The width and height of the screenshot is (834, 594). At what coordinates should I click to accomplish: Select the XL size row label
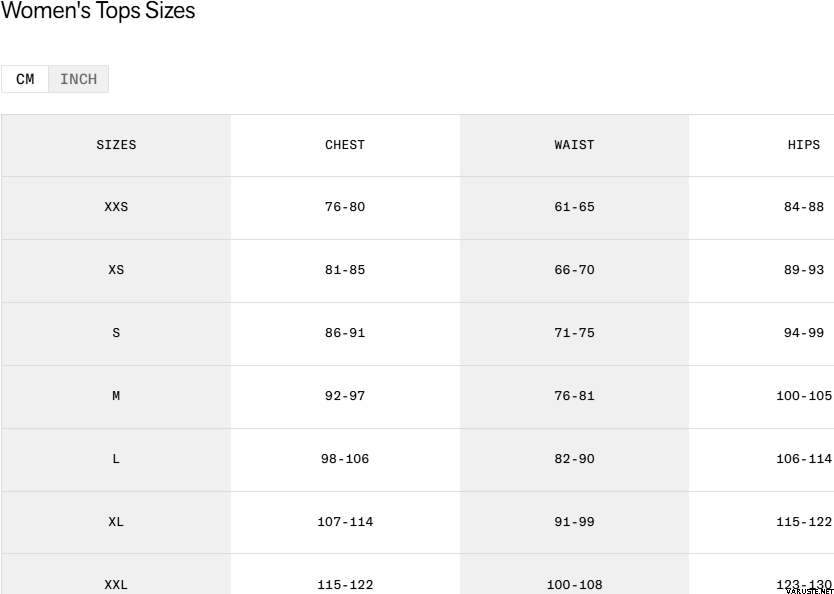coord(116,522)
